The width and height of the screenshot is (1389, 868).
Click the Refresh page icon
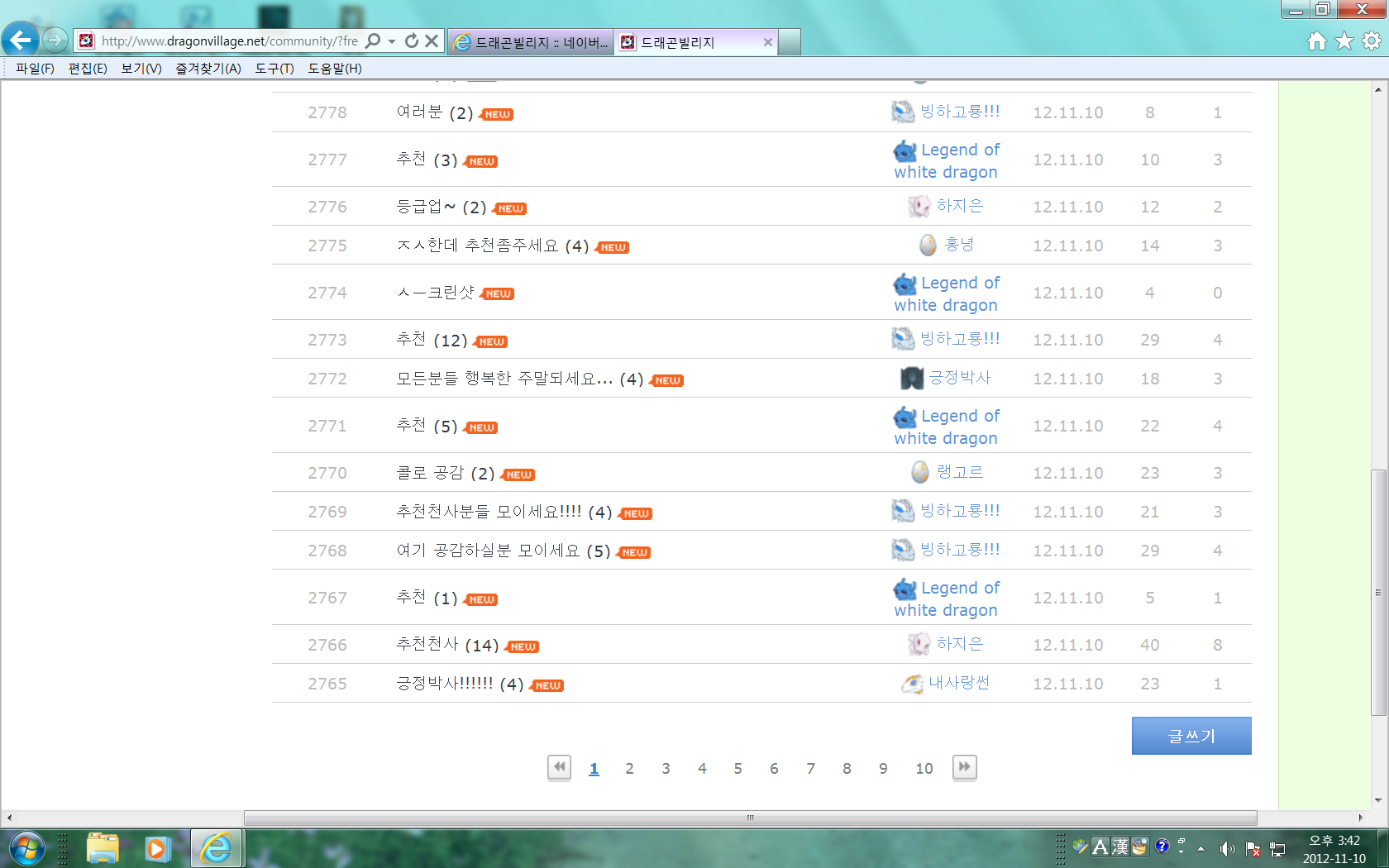pyautogui.click(x=412, y=41)
